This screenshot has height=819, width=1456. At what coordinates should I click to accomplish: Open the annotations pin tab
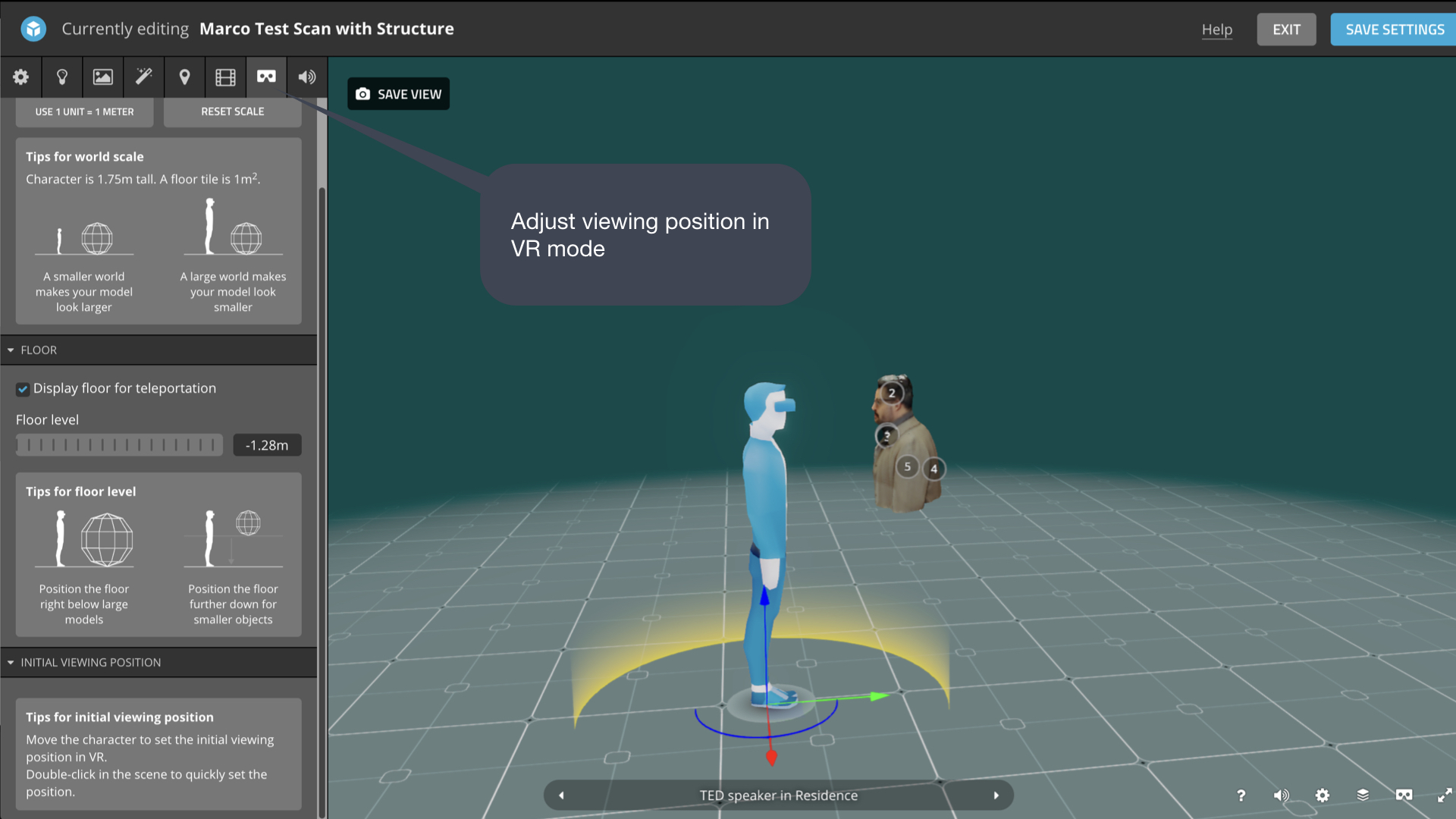point(184,77)
